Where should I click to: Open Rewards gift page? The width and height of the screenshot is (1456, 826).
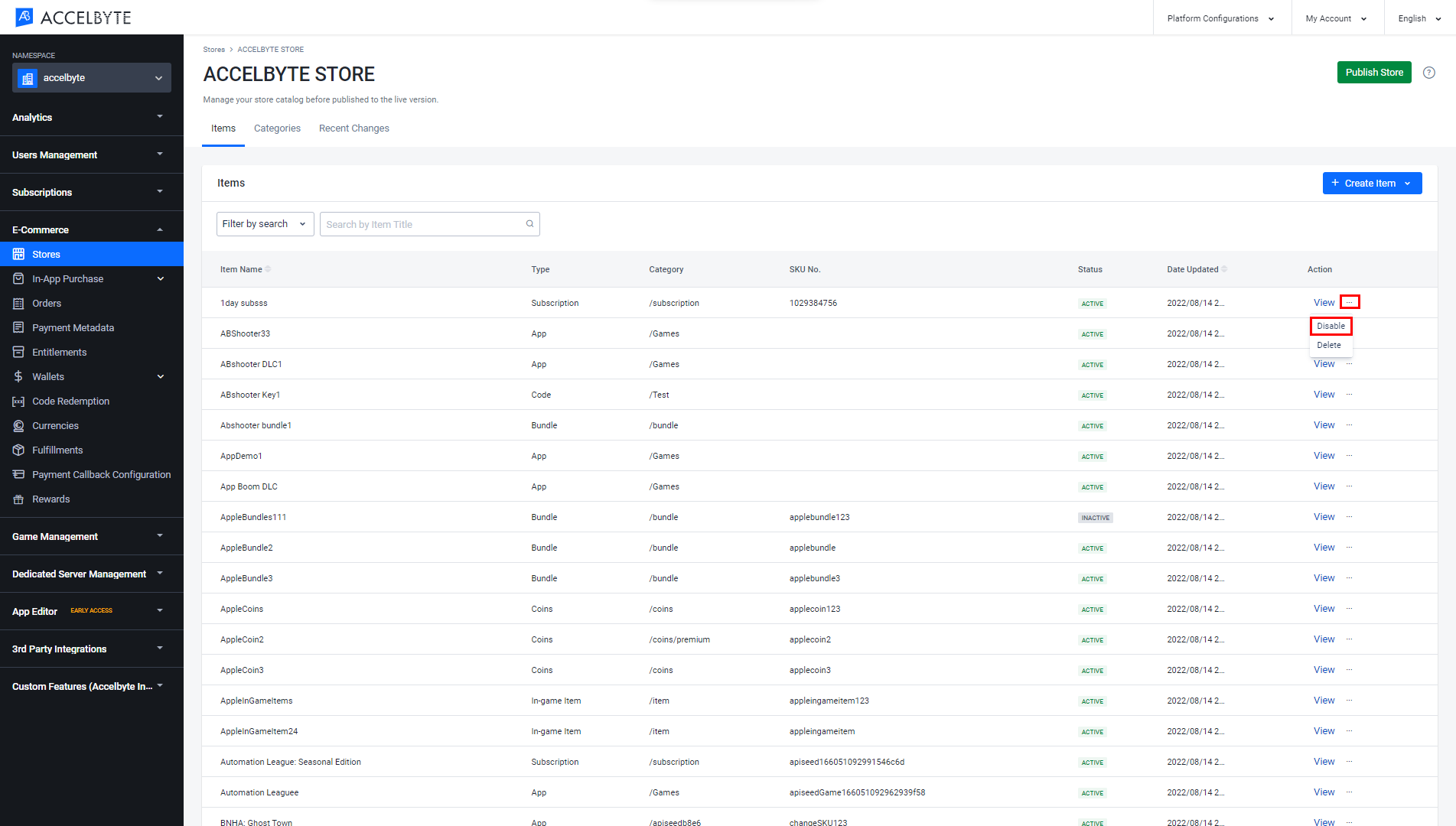pos(50,499)
